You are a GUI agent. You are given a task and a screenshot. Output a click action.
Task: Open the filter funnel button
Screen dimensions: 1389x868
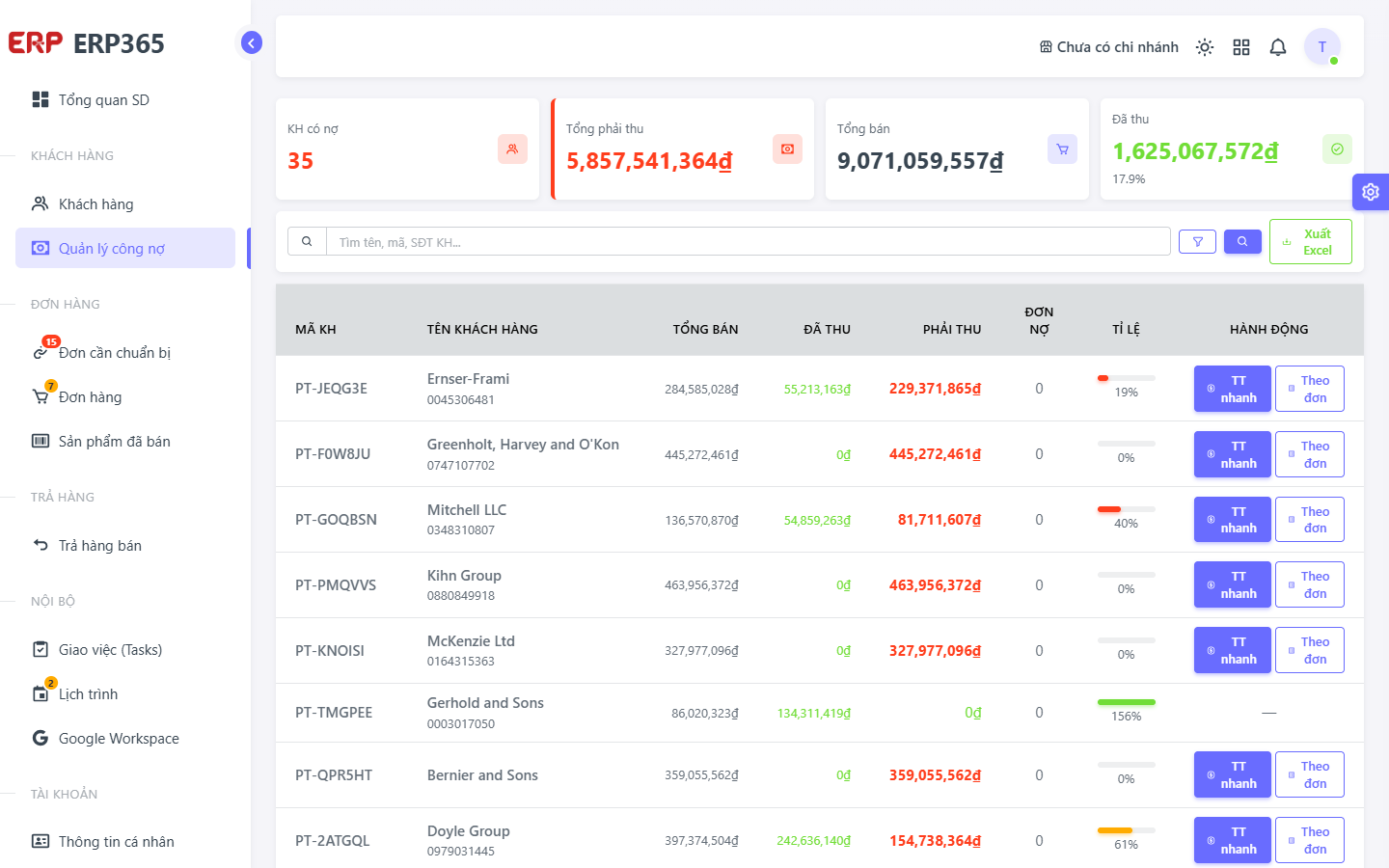1197,242
